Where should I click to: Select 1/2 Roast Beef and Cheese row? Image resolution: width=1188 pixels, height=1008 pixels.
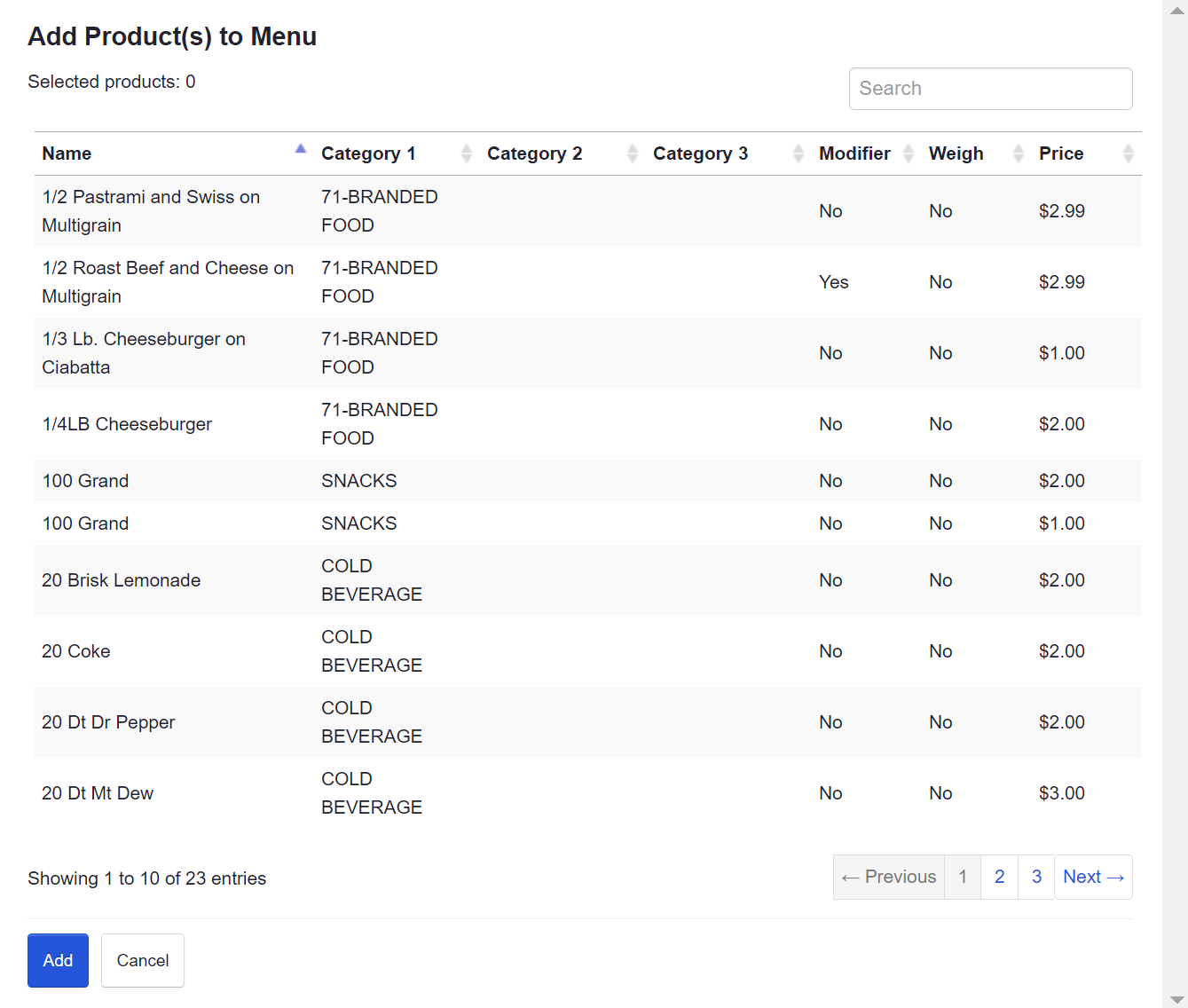tap(168, 282)
